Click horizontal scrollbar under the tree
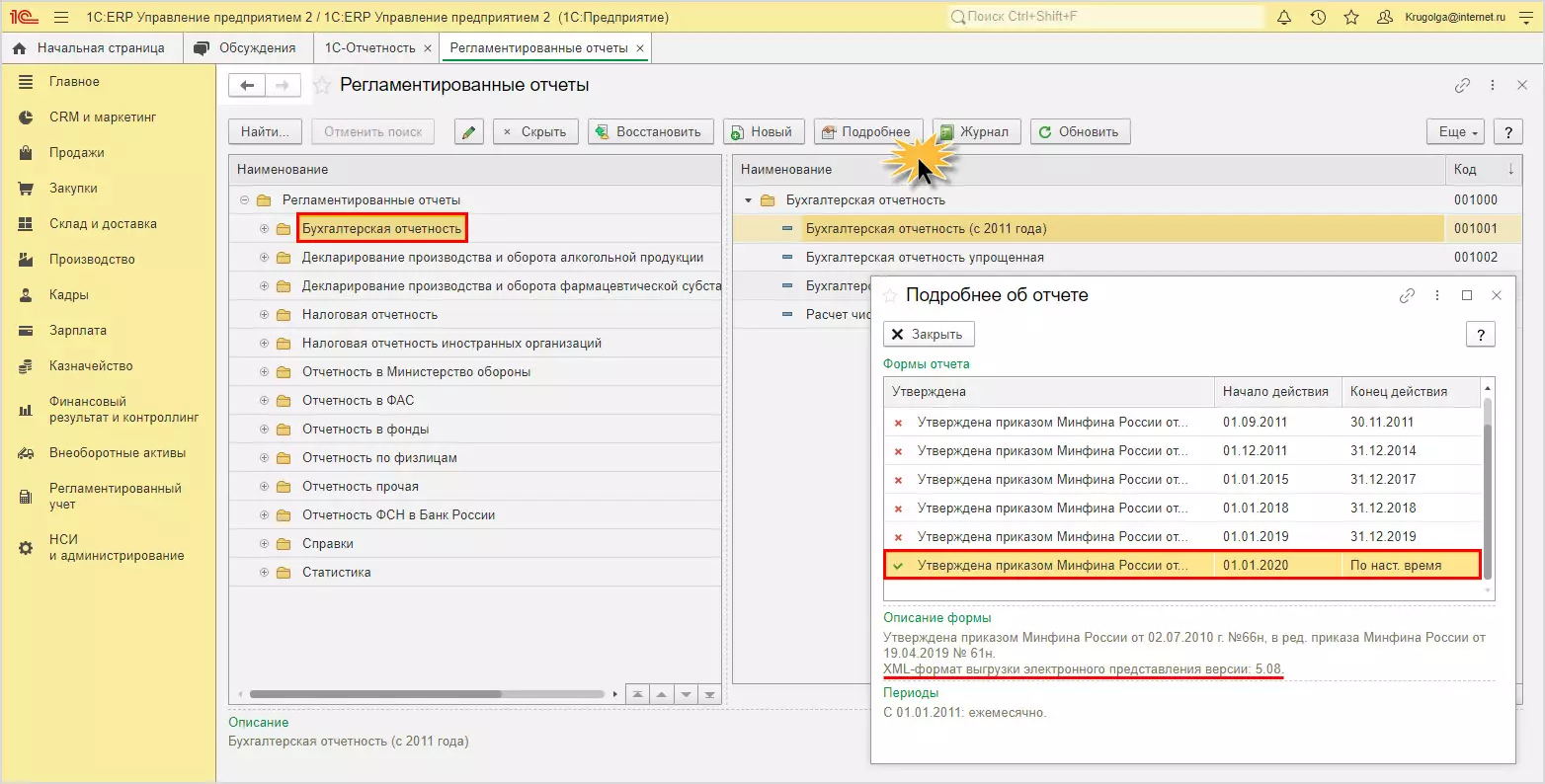 [x=375, y=694]
